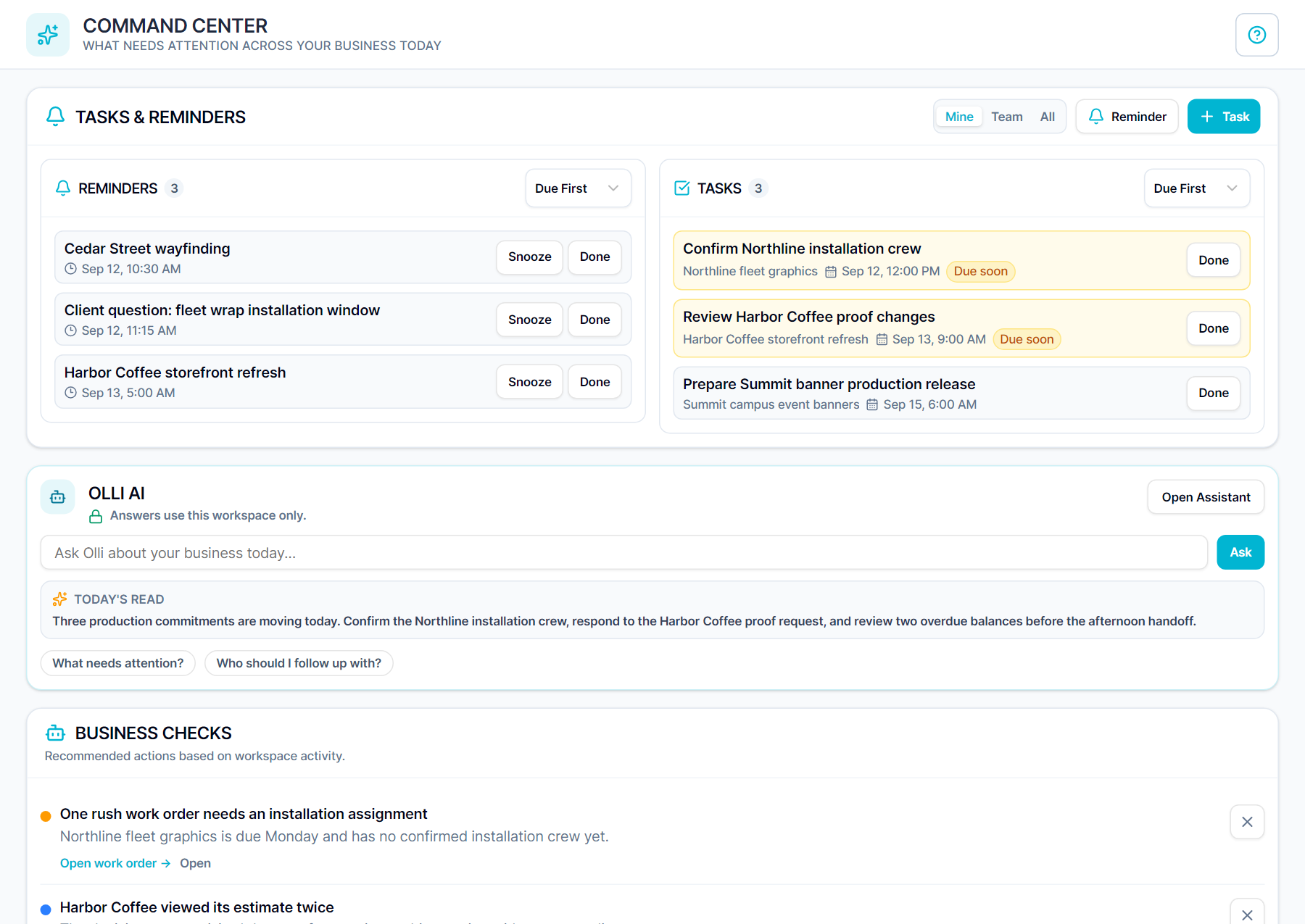Open the Olli Assistant
The image size is (1305, 924).
coord(1206,497)
